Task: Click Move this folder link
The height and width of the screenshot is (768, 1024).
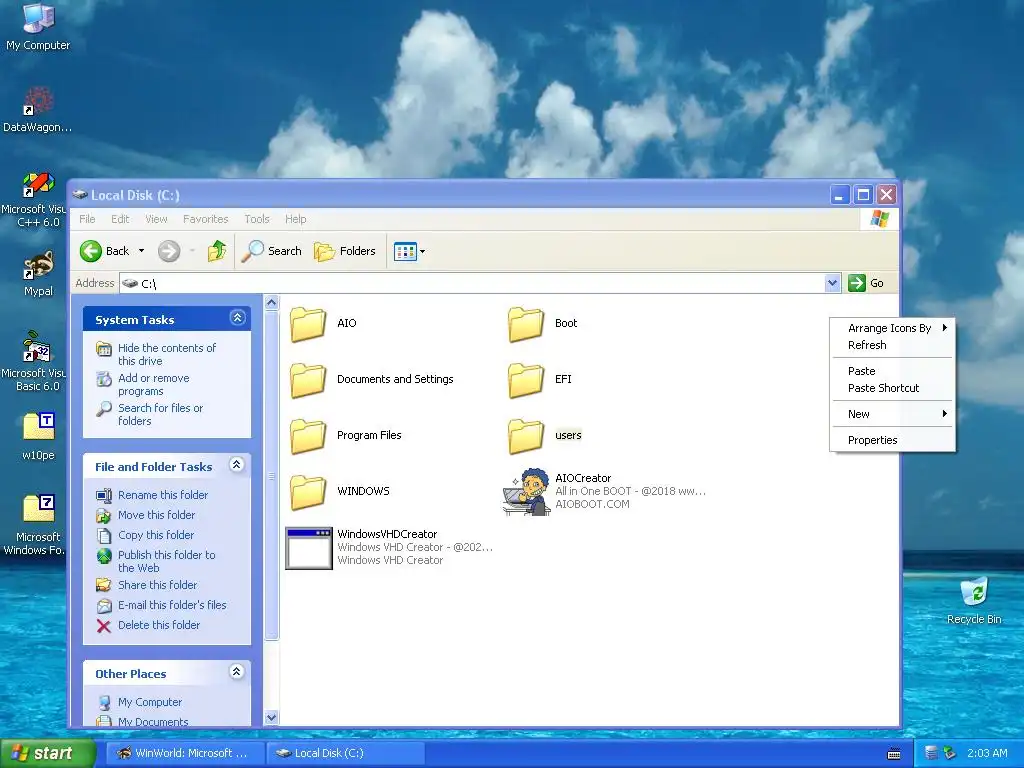Action: pyautogui.click(x=156, y=515)
